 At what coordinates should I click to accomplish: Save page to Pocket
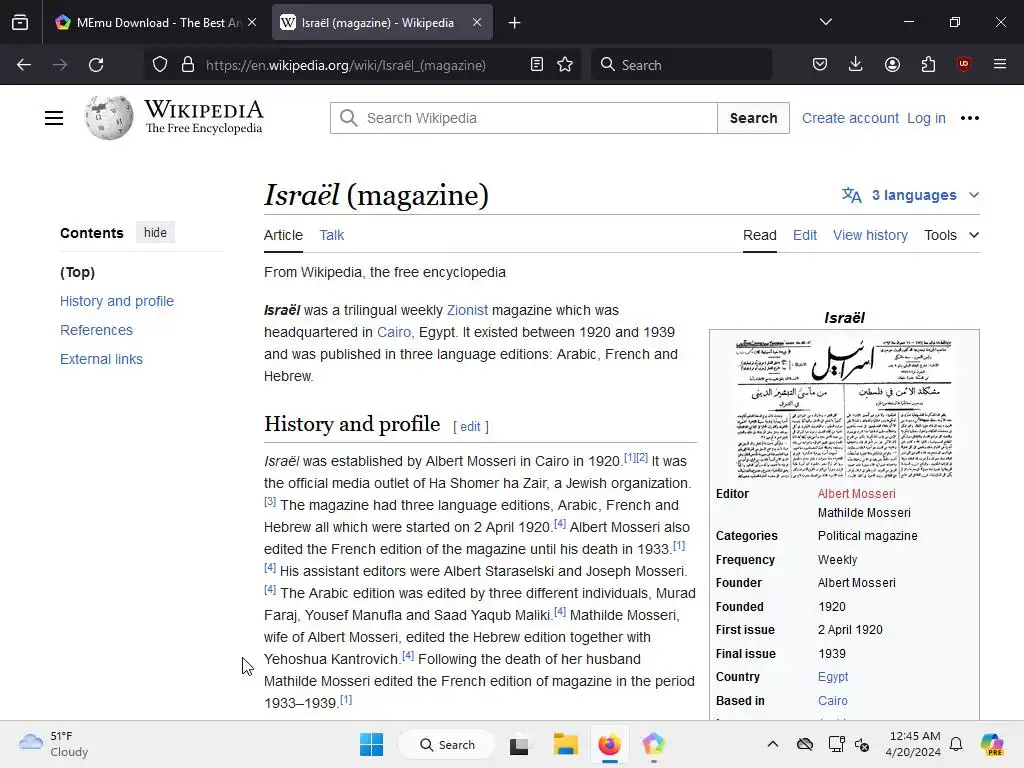(820, 64)
